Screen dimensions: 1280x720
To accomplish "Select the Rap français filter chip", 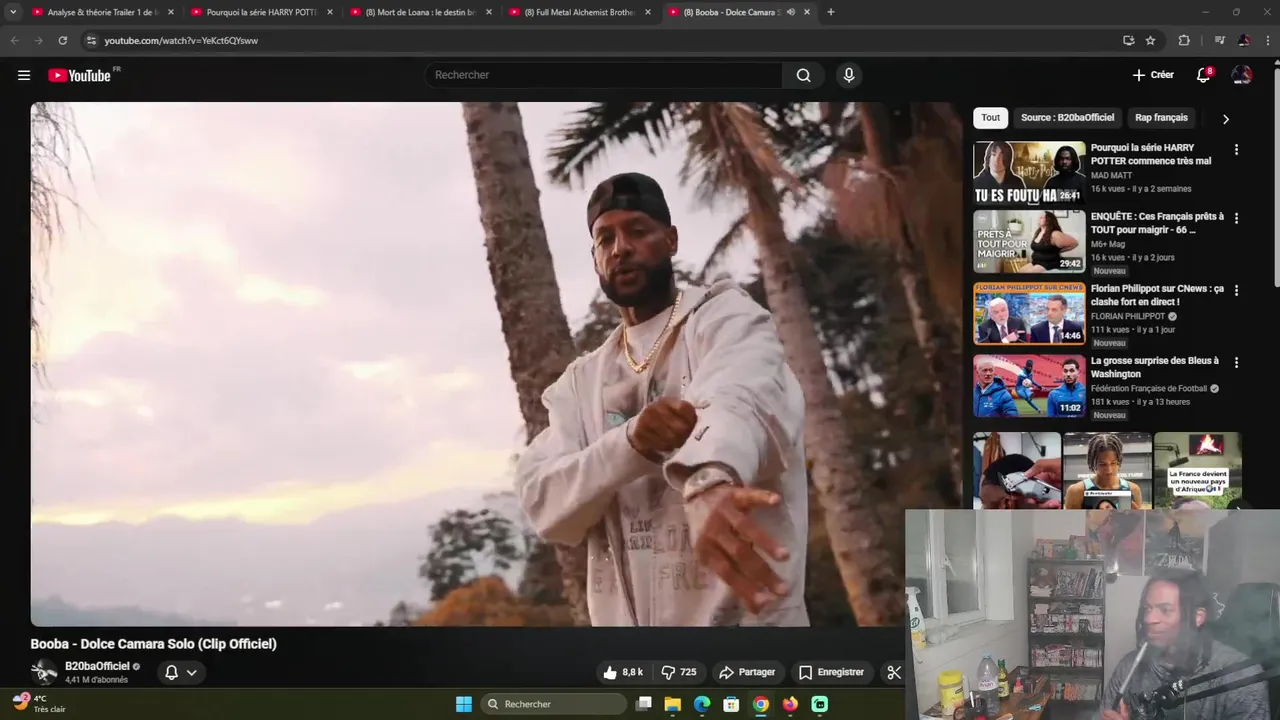I will (x=1161, y=118).
